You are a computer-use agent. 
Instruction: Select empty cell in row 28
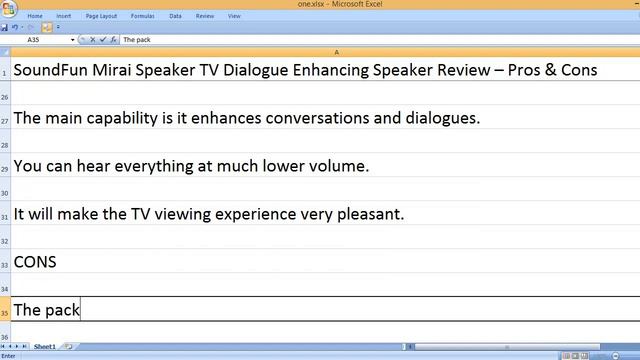click(325, 141)
